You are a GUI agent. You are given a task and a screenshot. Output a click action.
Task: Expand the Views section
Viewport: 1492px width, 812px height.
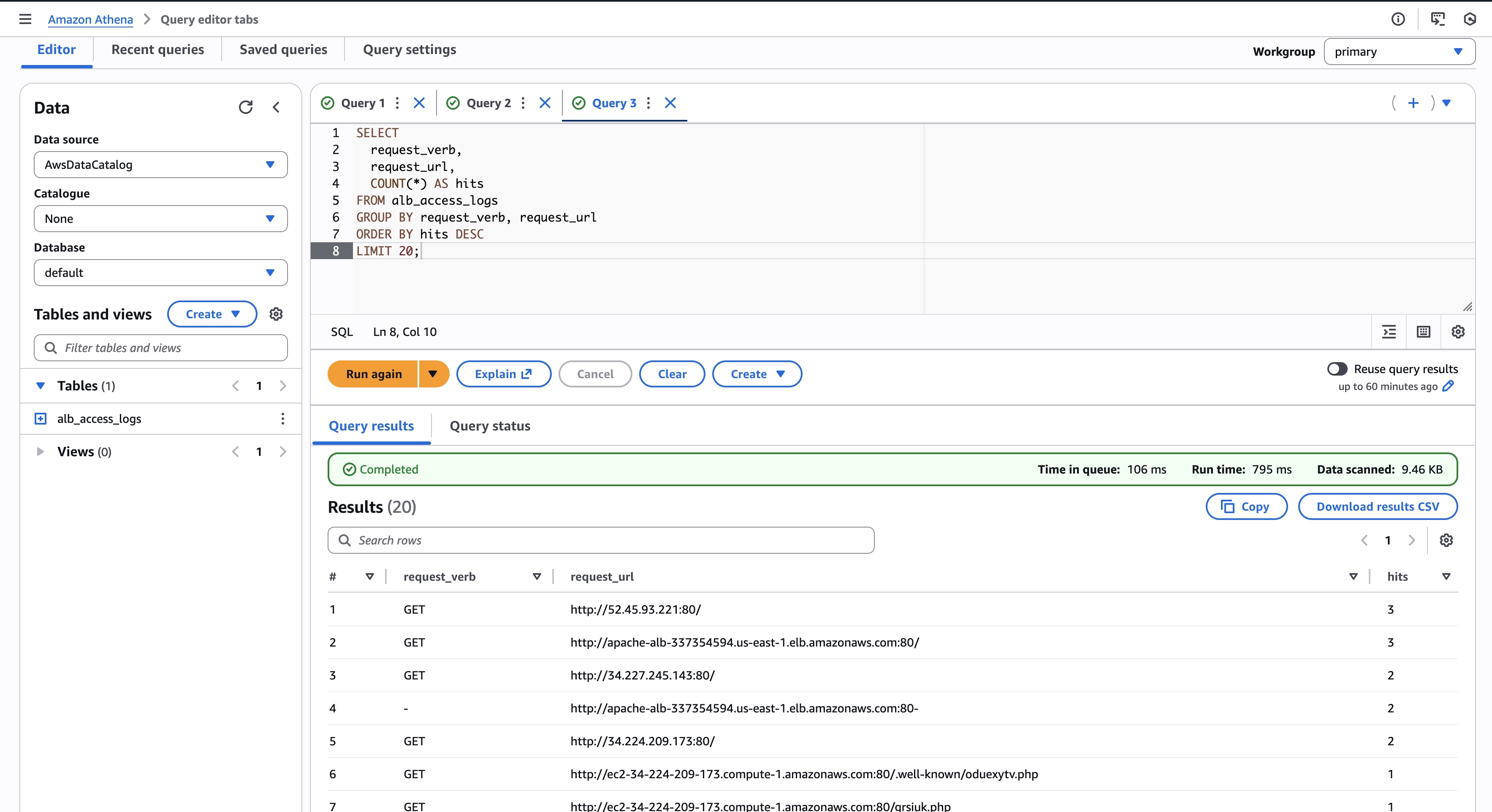click(40, 452)
